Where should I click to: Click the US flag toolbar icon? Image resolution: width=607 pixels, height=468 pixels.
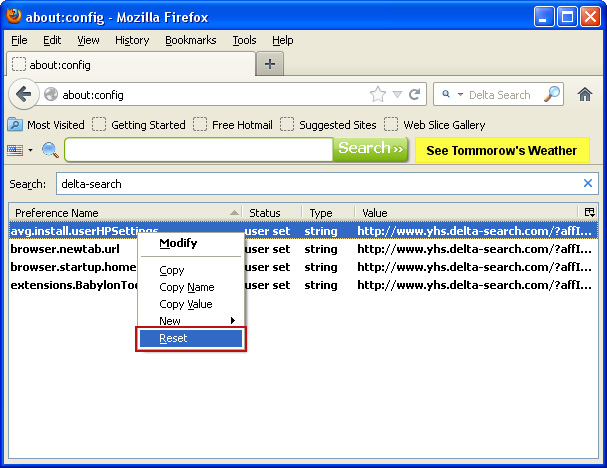[15, 150]
